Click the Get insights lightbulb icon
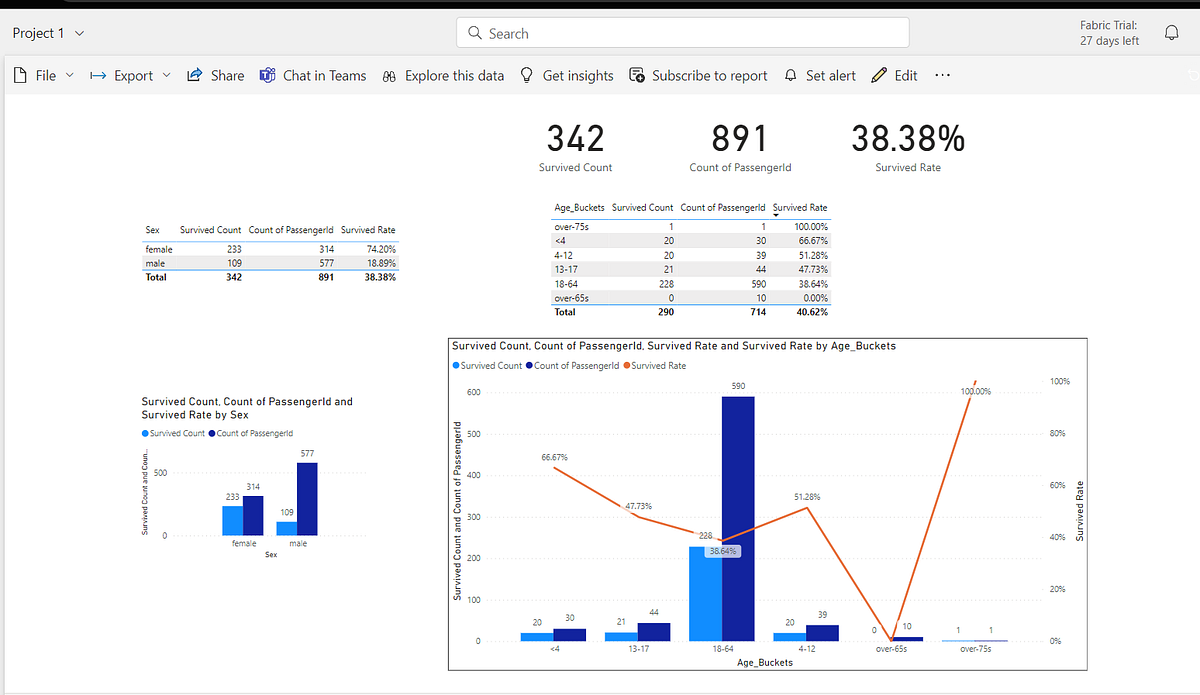The image size is (1200, 695). pyautogui.click(x=527, y=75)
